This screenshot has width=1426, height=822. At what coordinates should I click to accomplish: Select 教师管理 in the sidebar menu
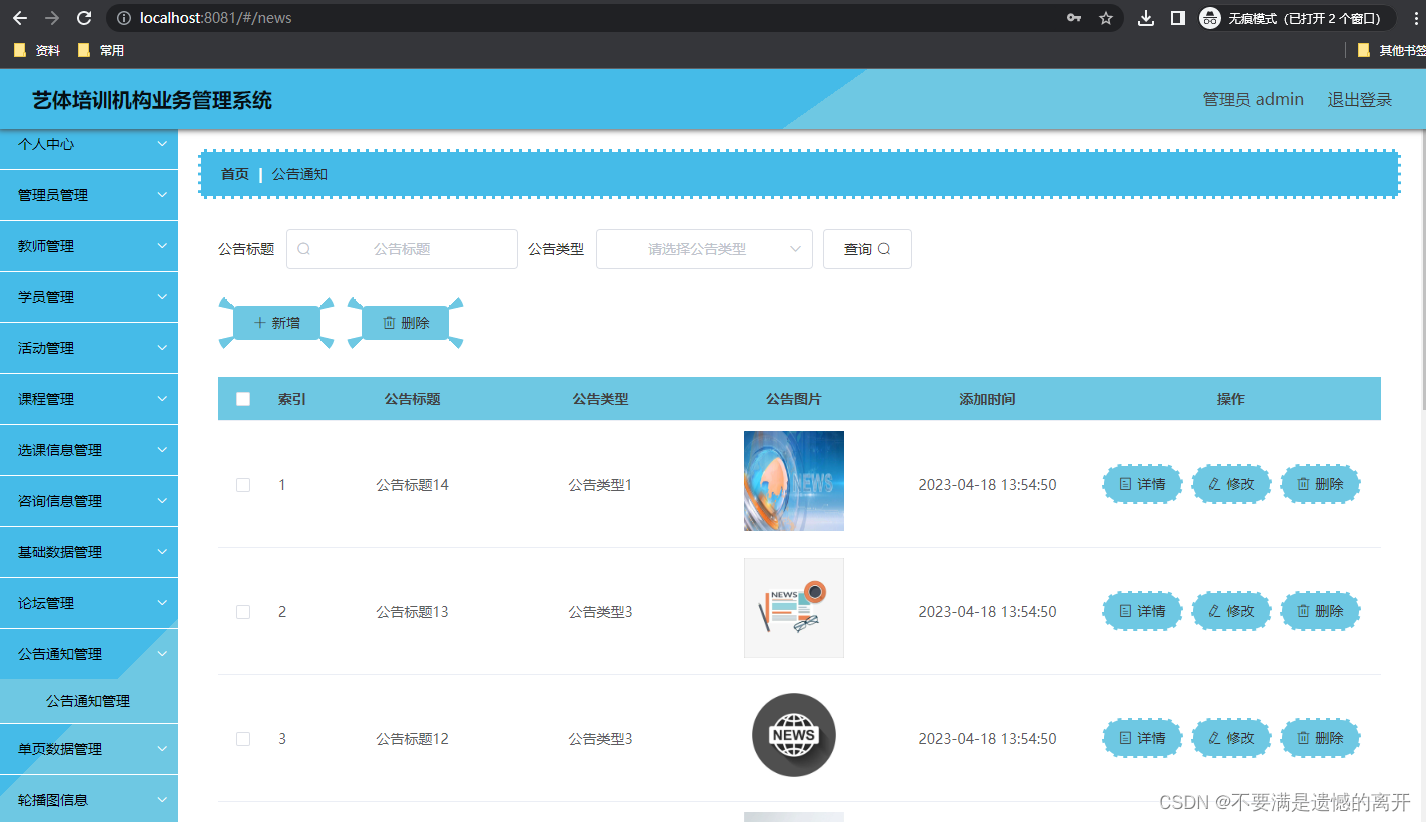pyautogui.click(x=89, y=245)
